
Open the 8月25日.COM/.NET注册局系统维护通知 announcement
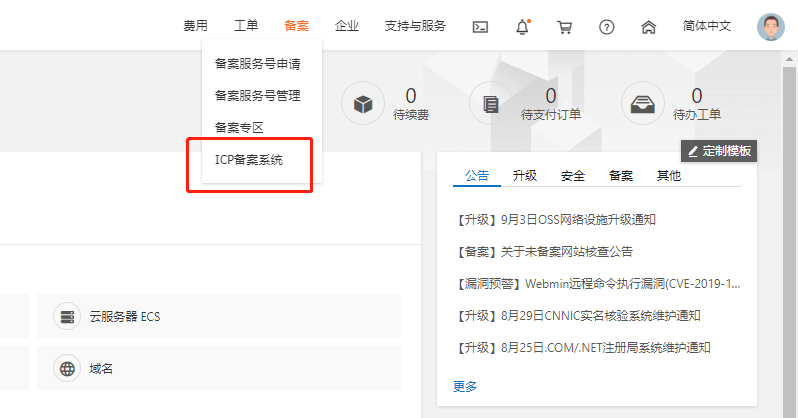pyautogui.click(x=582, y=348)
